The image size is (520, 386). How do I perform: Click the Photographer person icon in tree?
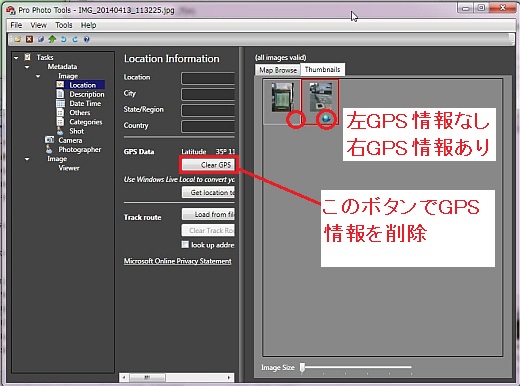(x=49, y=149)
